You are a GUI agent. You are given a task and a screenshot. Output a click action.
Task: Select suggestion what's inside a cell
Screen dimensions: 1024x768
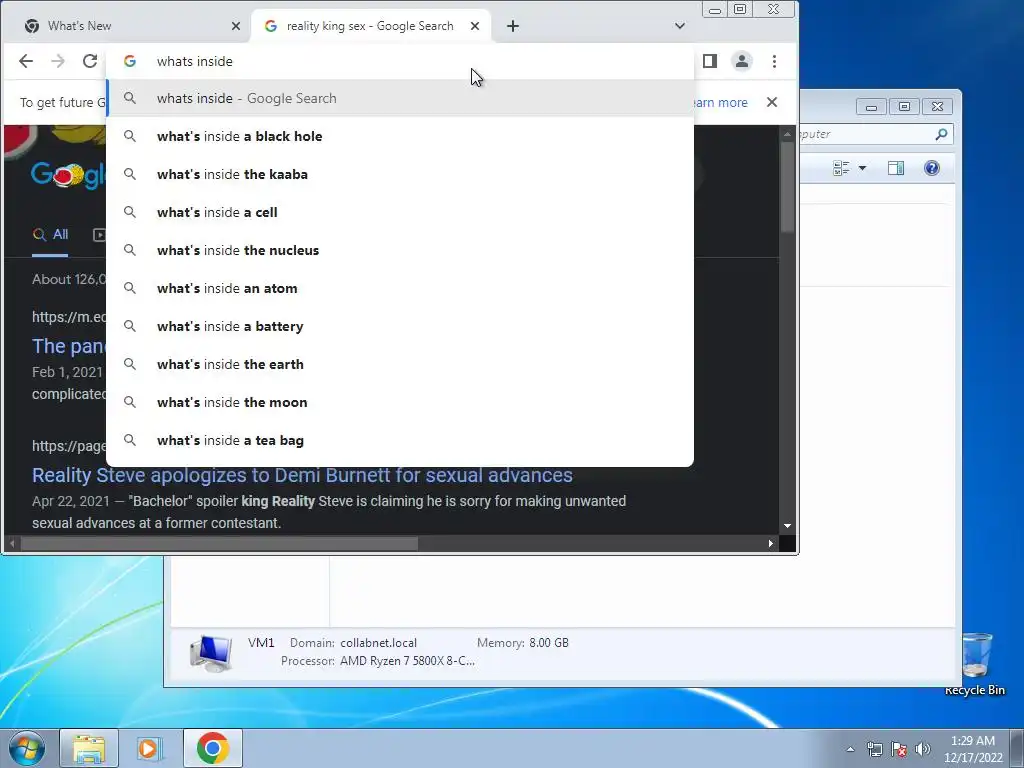click(x=400, y=212)
